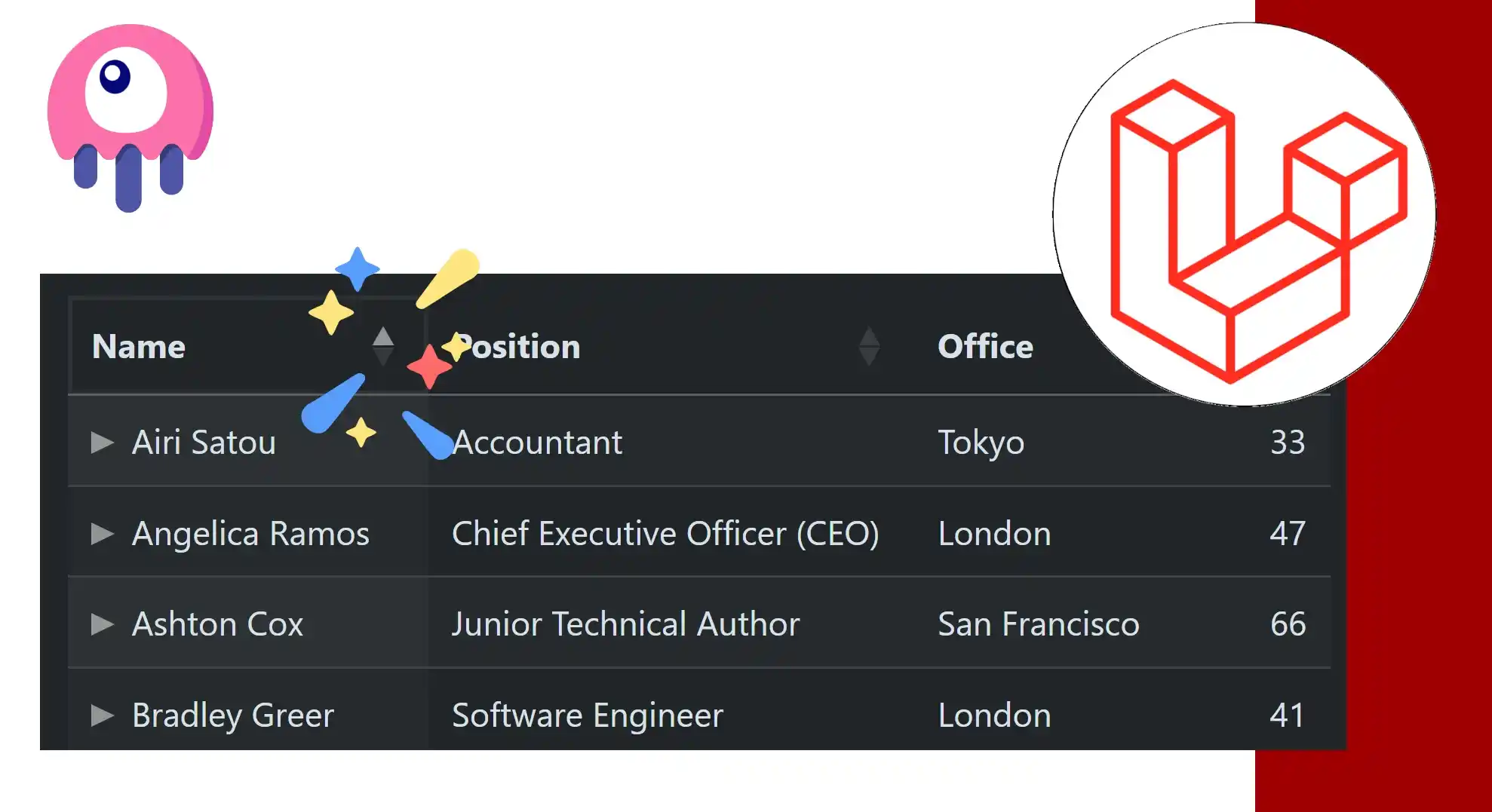Select the Chief Executive Officer (CEO) cell
The image size is (1492, 812).
click(665, 534)
